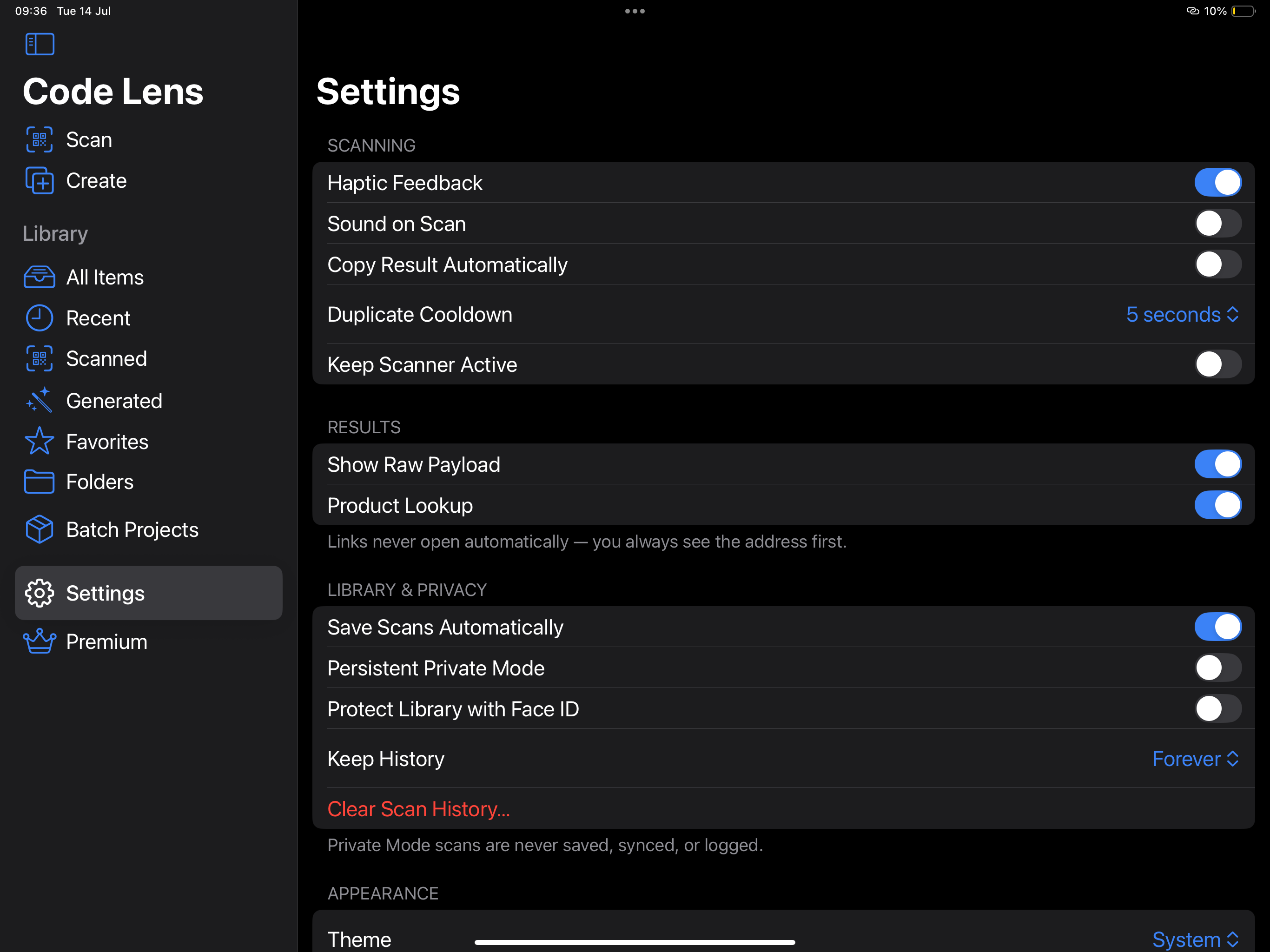The height and width of the screenshot is (952, 1270).
Task: Click the SCANNING section header
Action: pyautogui.click(x=371, y=145)
